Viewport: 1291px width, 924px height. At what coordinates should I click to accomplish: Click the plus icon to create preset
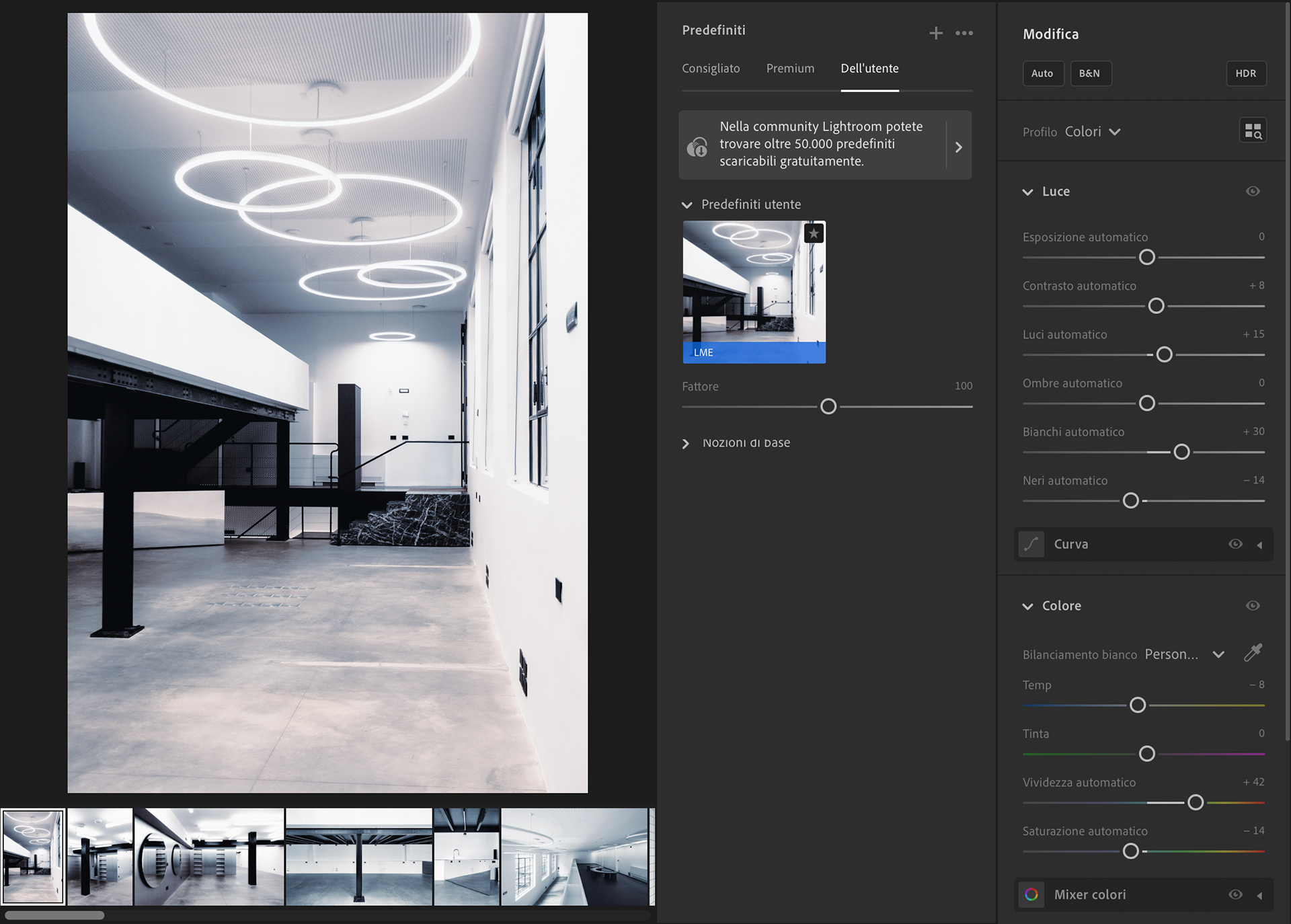[935, 33]
